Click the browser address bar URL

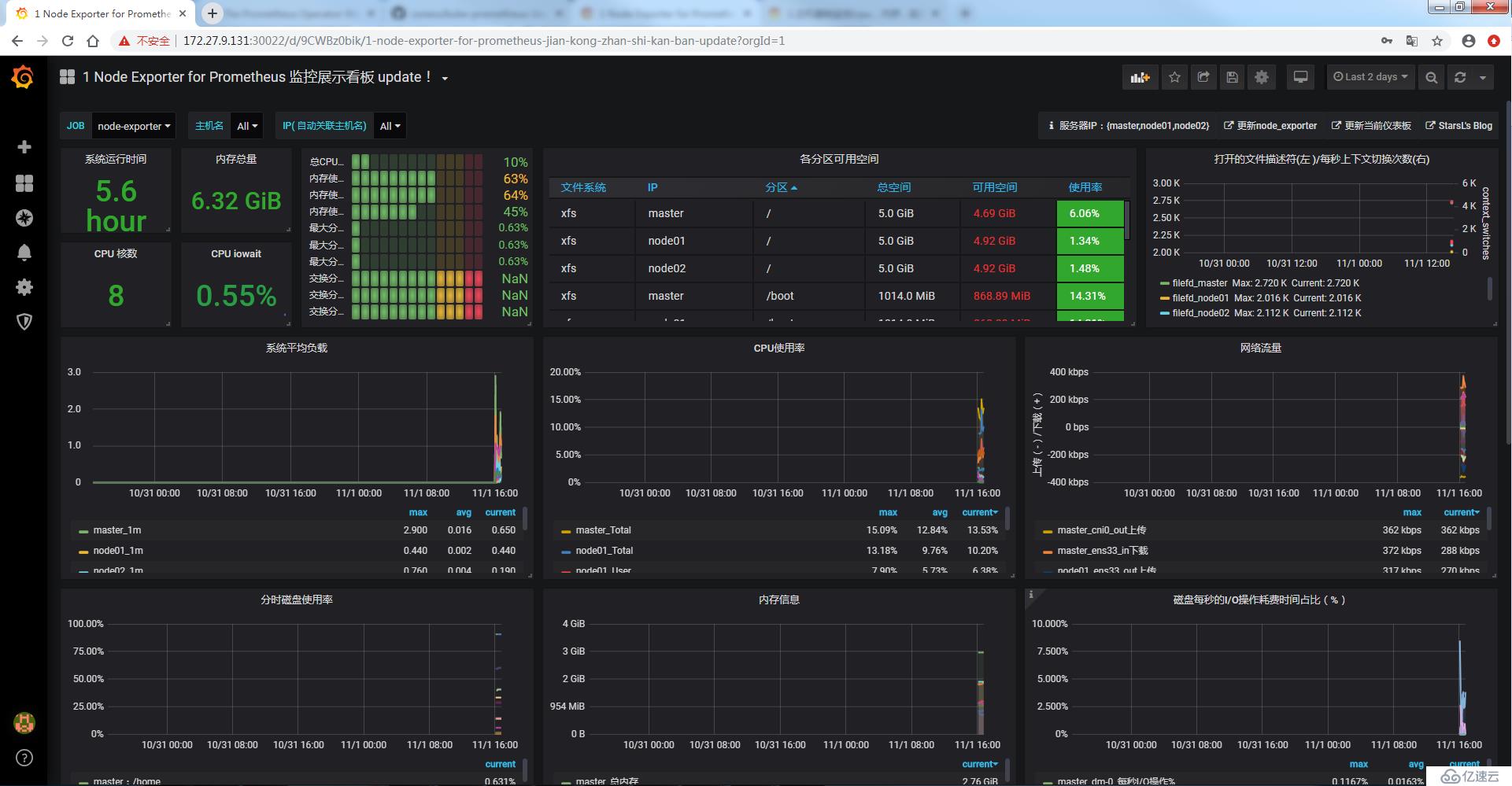(483, 41)
